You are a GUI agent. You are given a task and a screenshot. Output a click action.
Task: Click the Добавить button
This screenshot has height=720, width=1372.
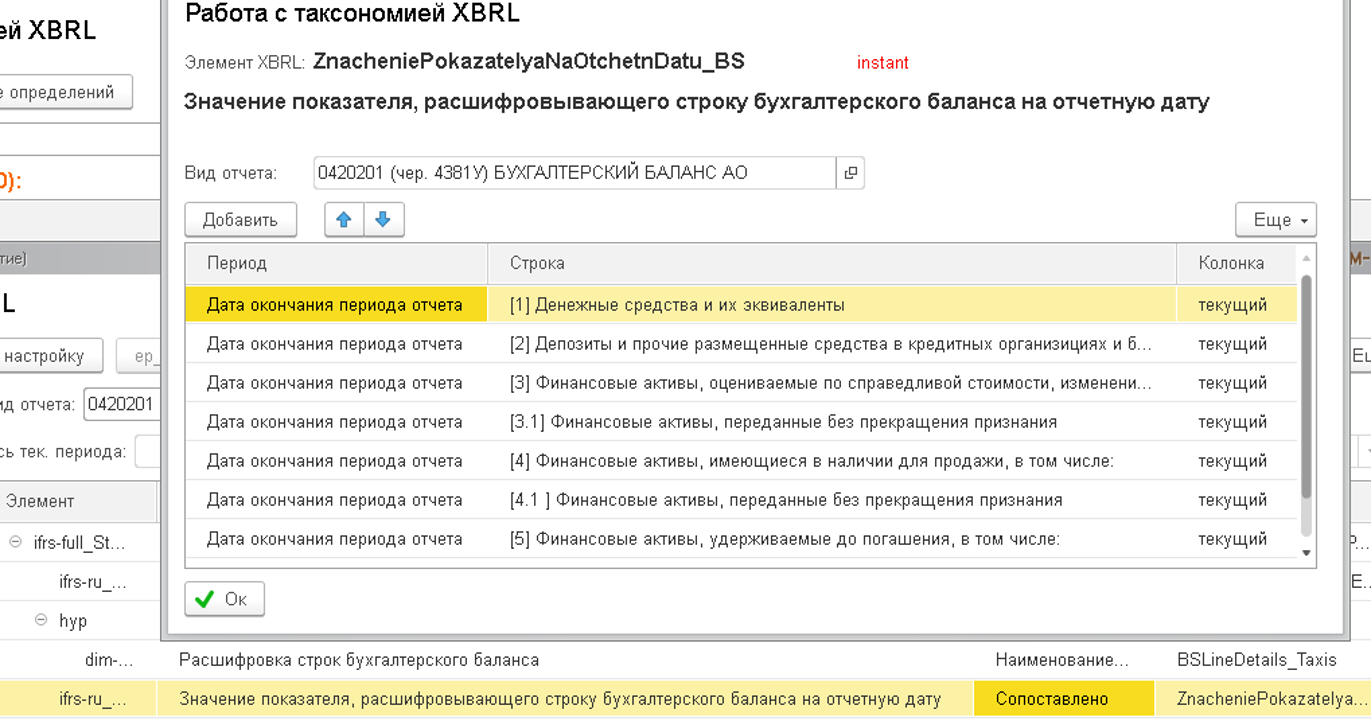[x=240, y=220]
